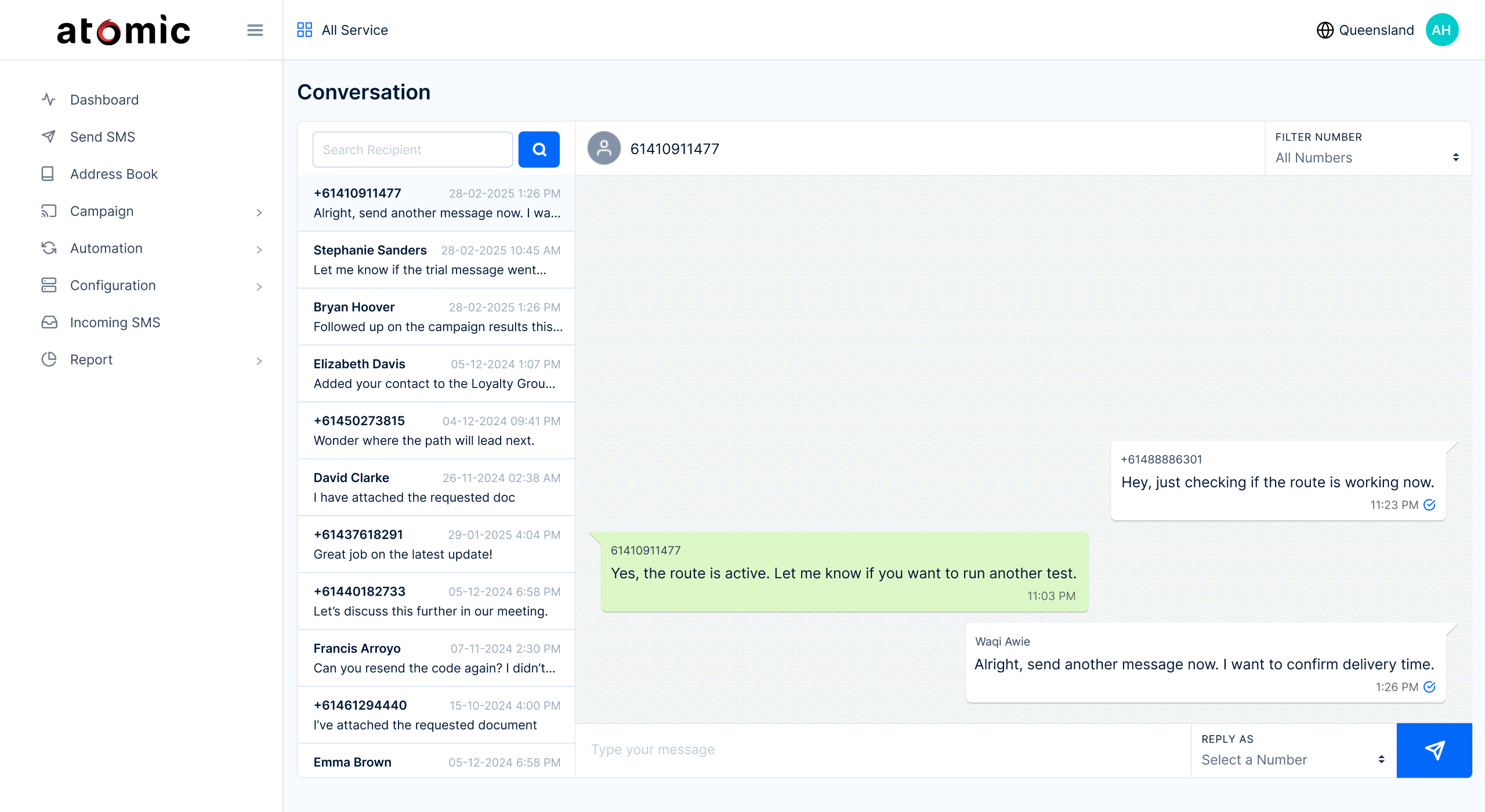Click the Dashboard activity icon
Screen dimensions: 1485x812
click(x=49, y=100)
